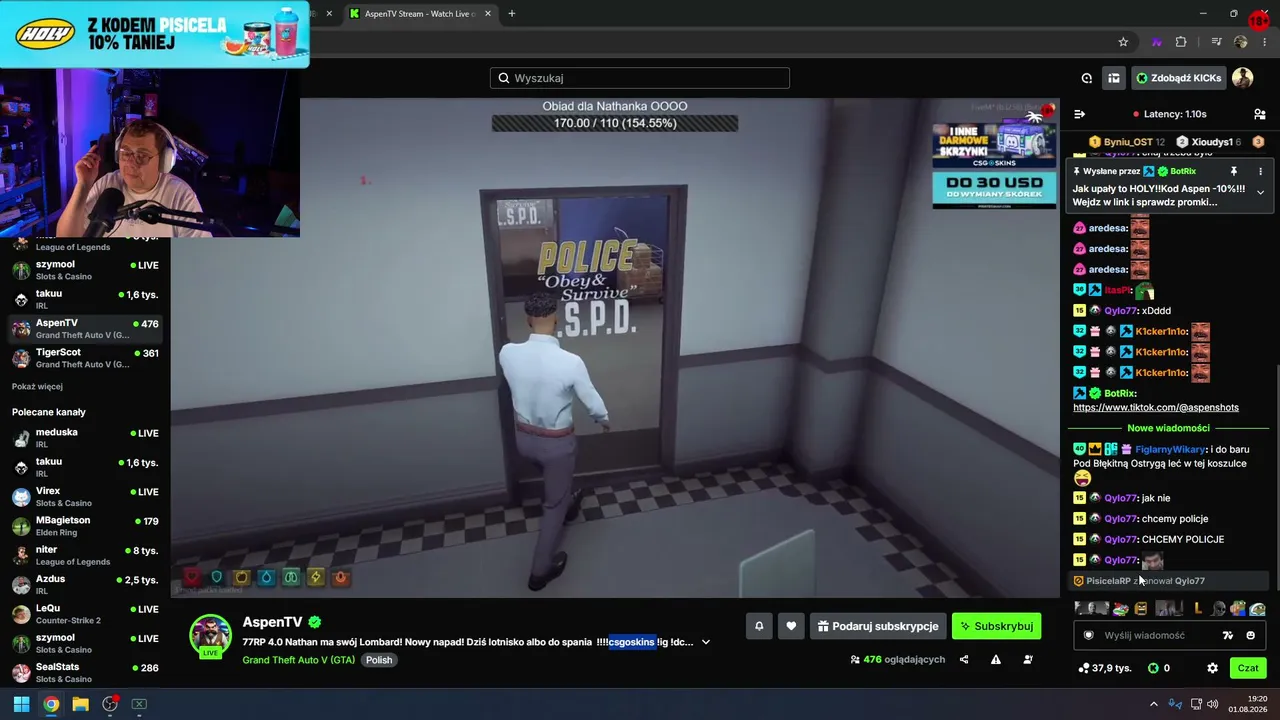Open File Explorer from the taskbar
Viewport: 1280px width, 720px height.
tap(80, 704)
